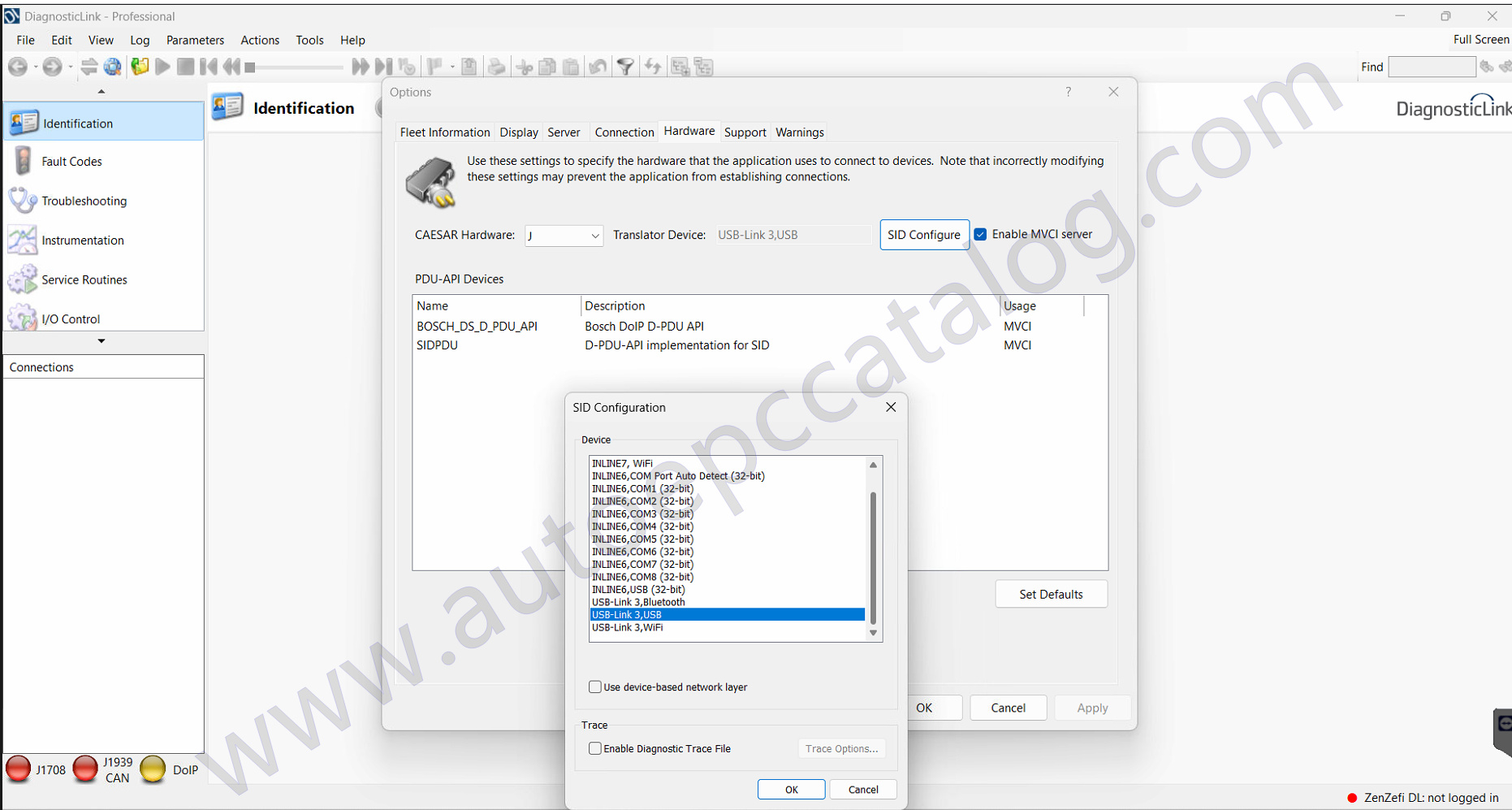Enable the MVCI server checkbox
The width and height of the screenshot is (1512, 810).
click(x=981, y=234)
